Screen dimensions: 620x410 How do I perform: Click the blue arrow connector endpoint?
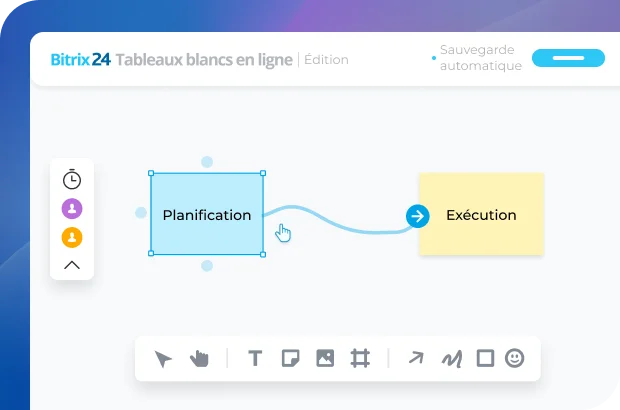click(x=417, y=215)
